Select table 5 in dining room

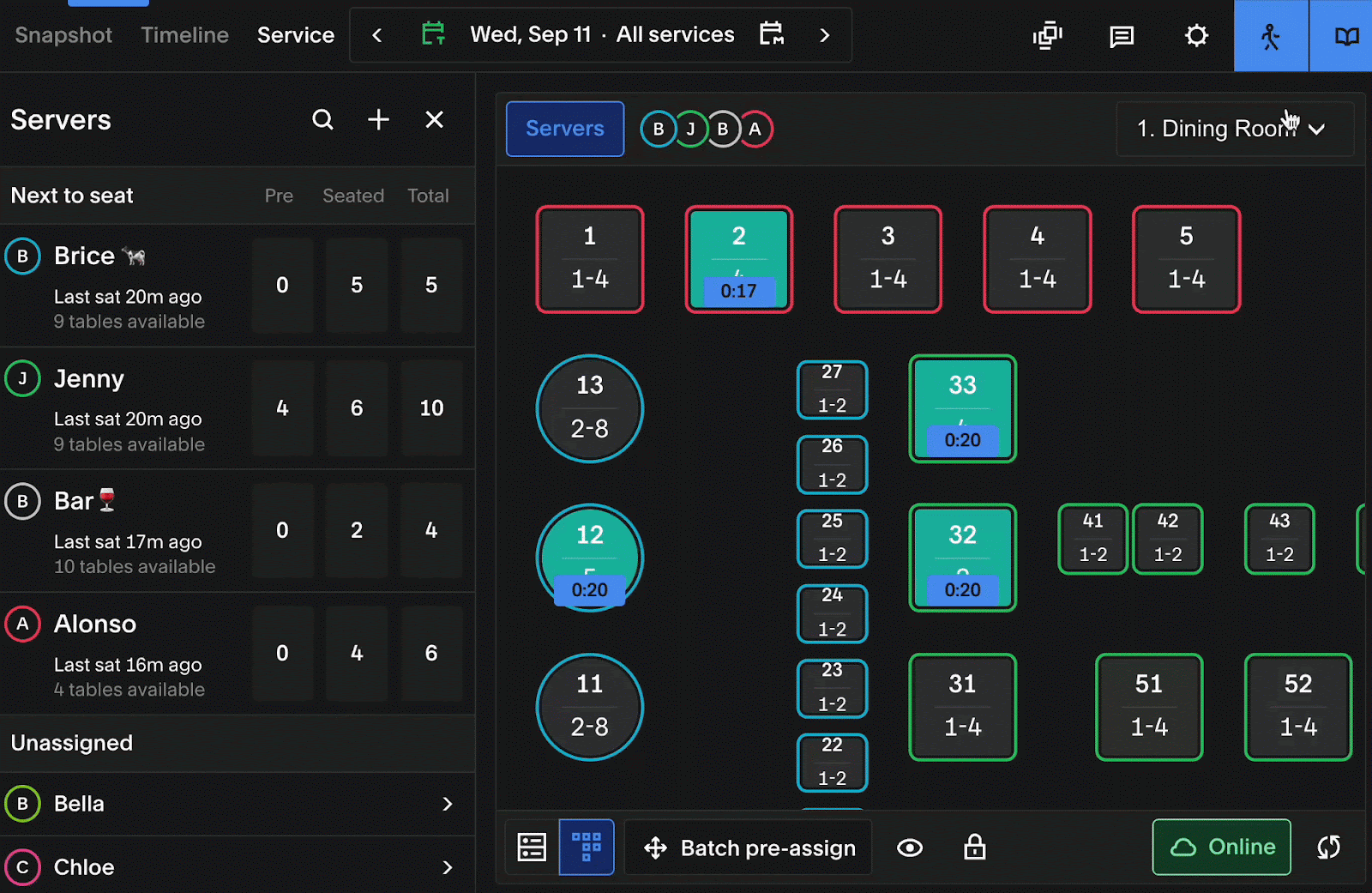tap(1187, 259)
